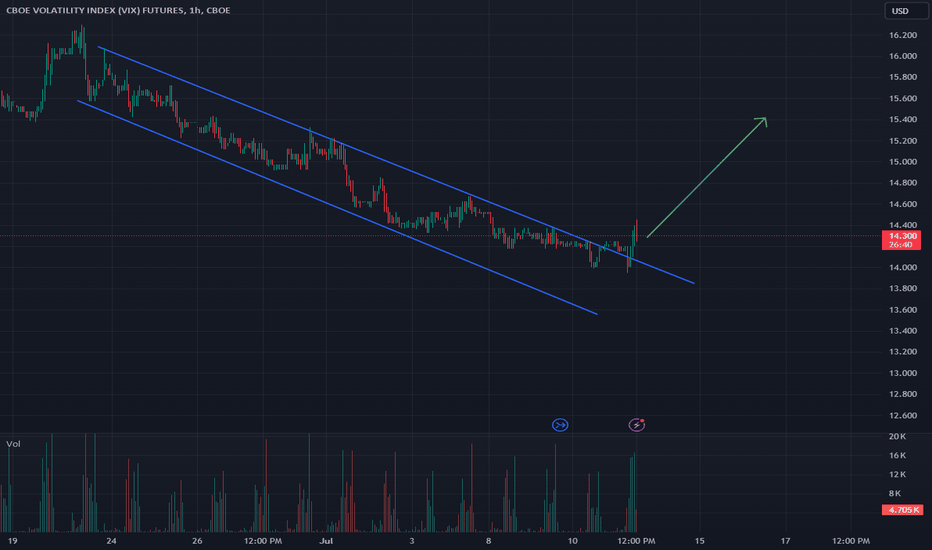Click the 4.705 K volume value label

(902, 510)
